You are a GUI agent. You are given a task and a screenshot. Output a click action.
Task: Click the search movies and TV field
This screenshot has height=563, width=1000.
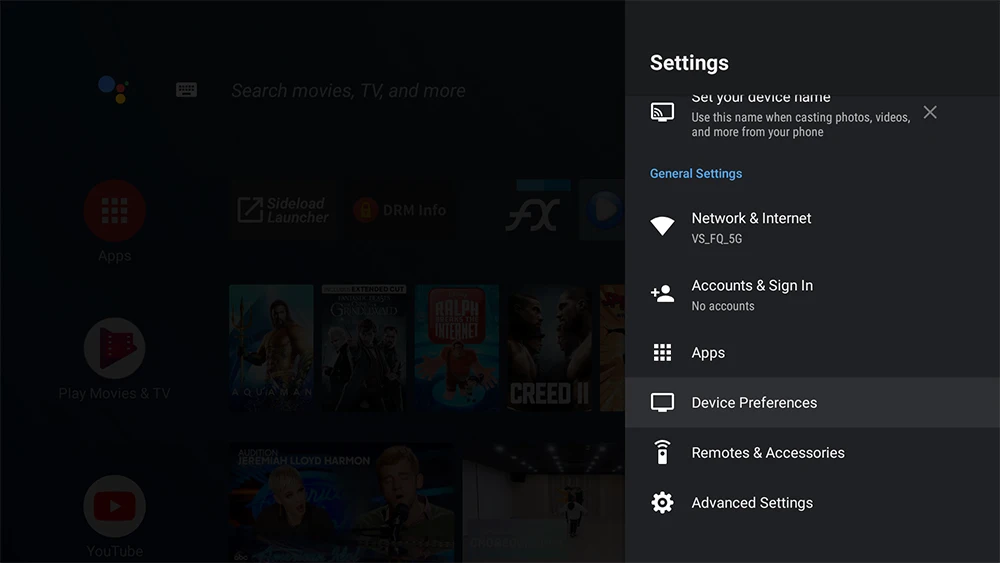pos(348,91)
